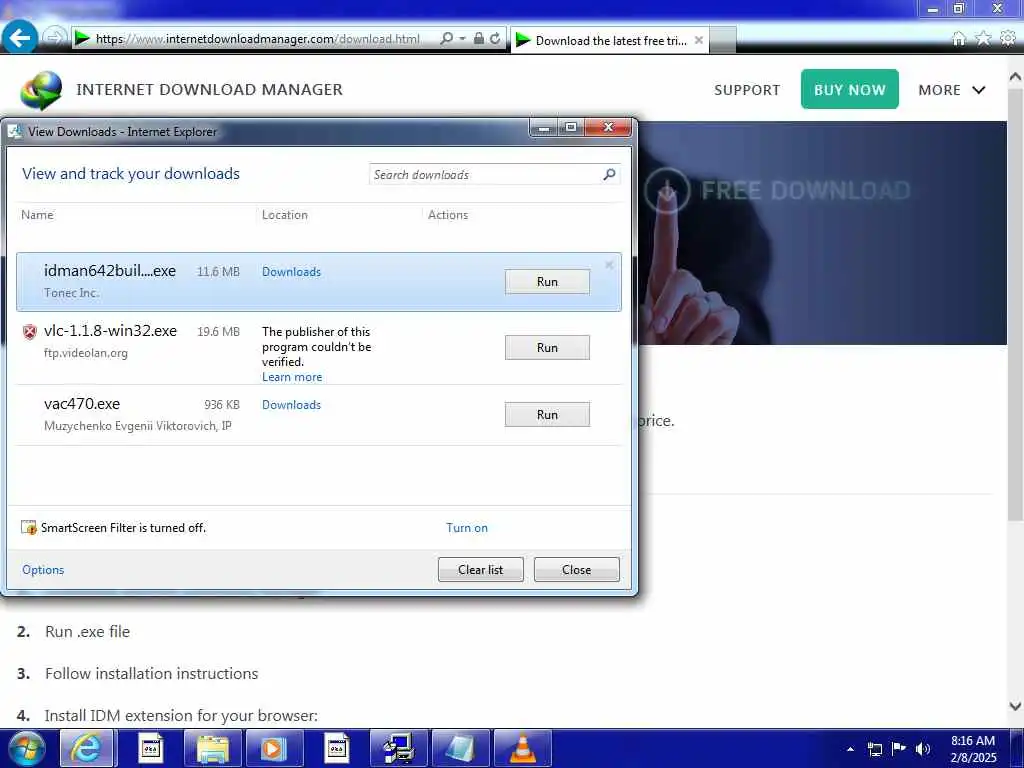Select the 'Download the latest free tri...' tab
1024x768 pixels.
(x=609, y=40)
